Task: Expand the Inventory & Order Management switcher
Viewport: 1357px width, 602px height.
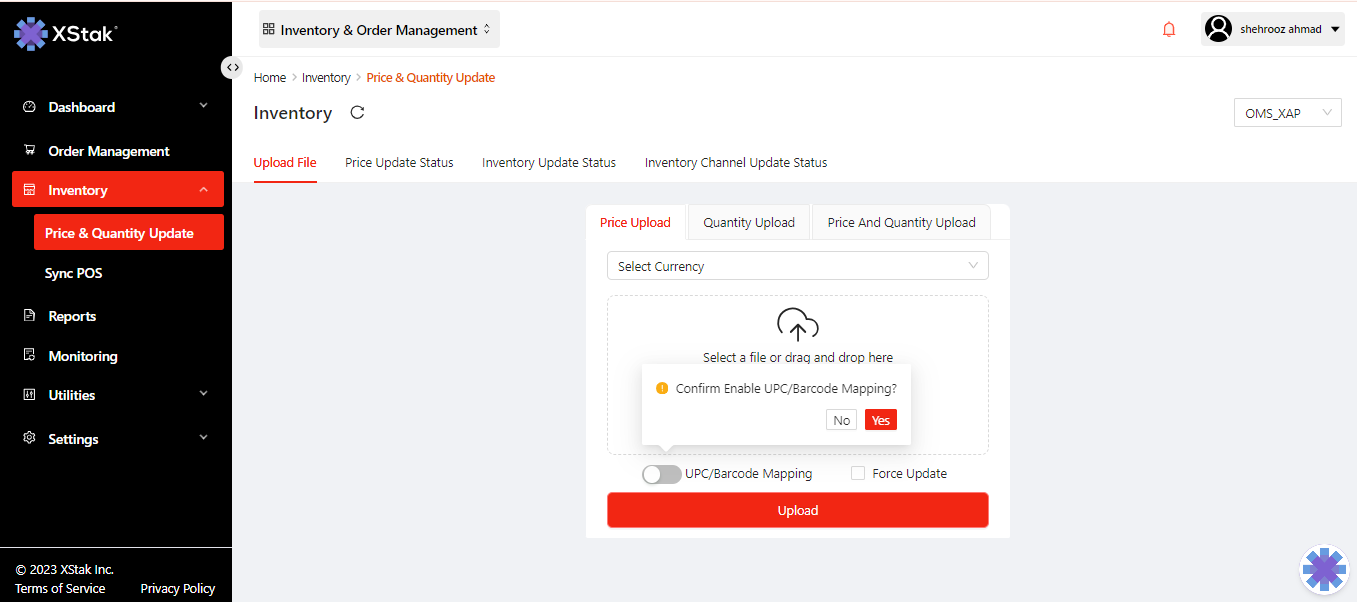Action: point(378,30)
